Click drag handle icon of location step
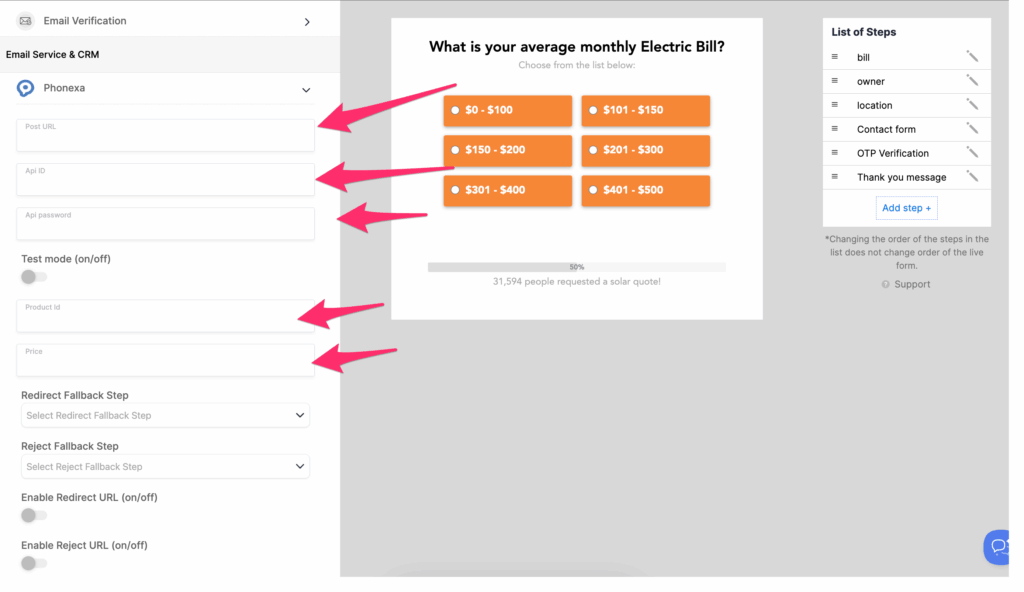Viewport: 1024px width, 592px height. [x=835, y=105]
